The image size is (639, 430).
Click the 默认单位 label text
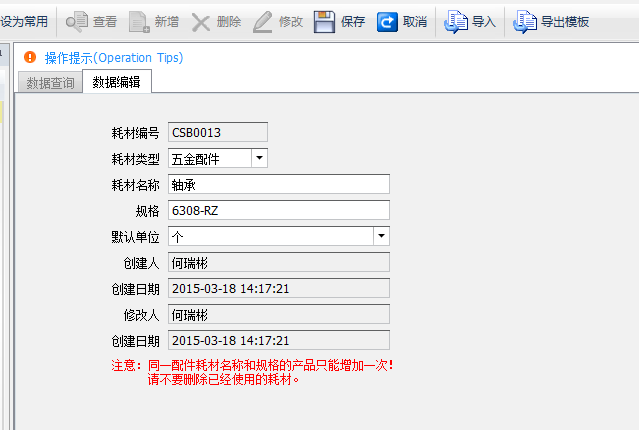[x=135, y=237]
